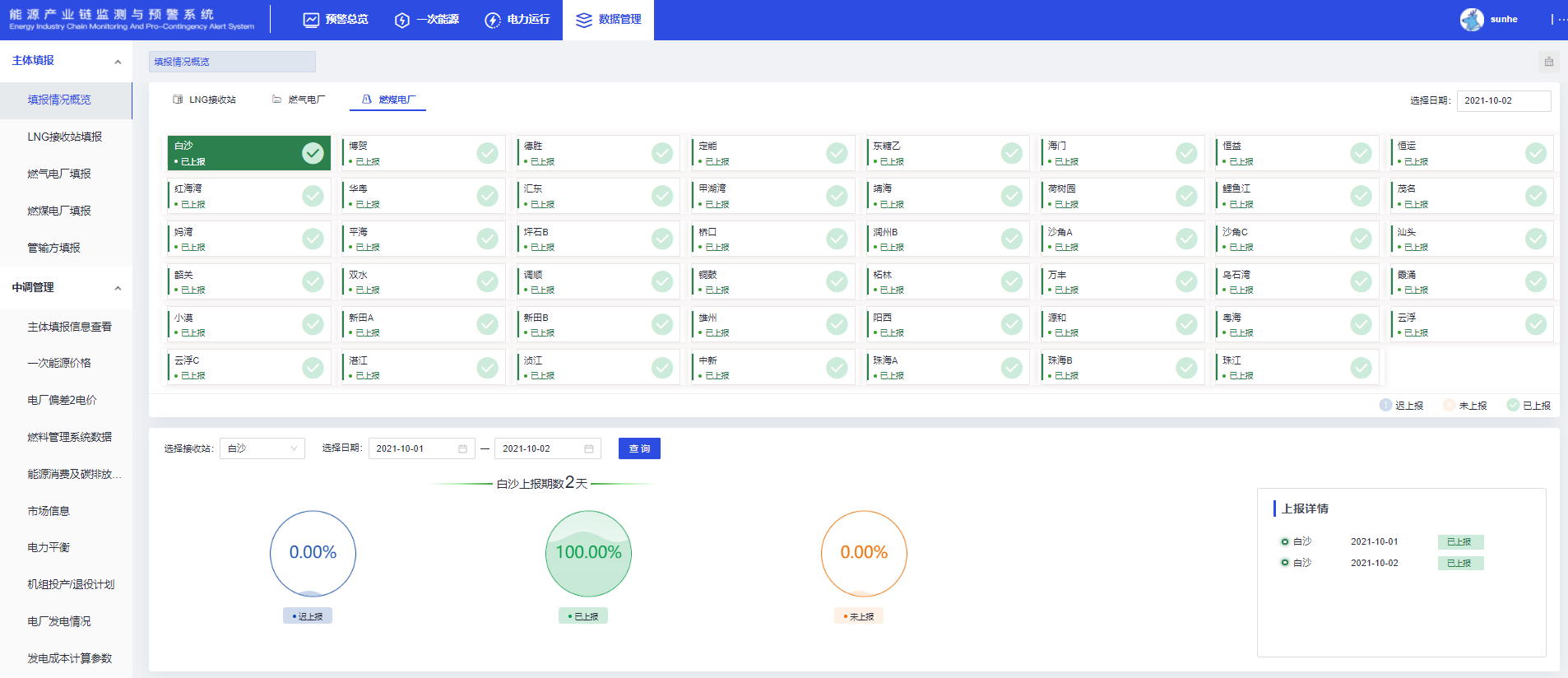Click the 预警总览 monitor icon

point(311,20)
